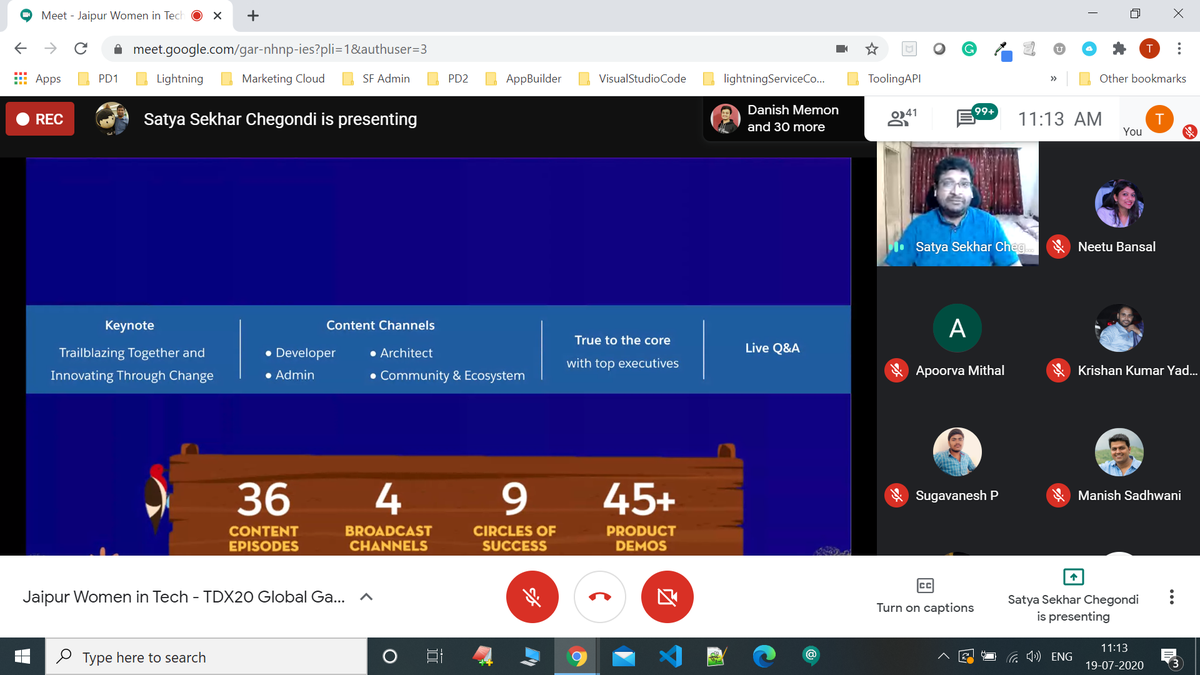
Task: Click the Type here to search box
Action: point(206,656)
